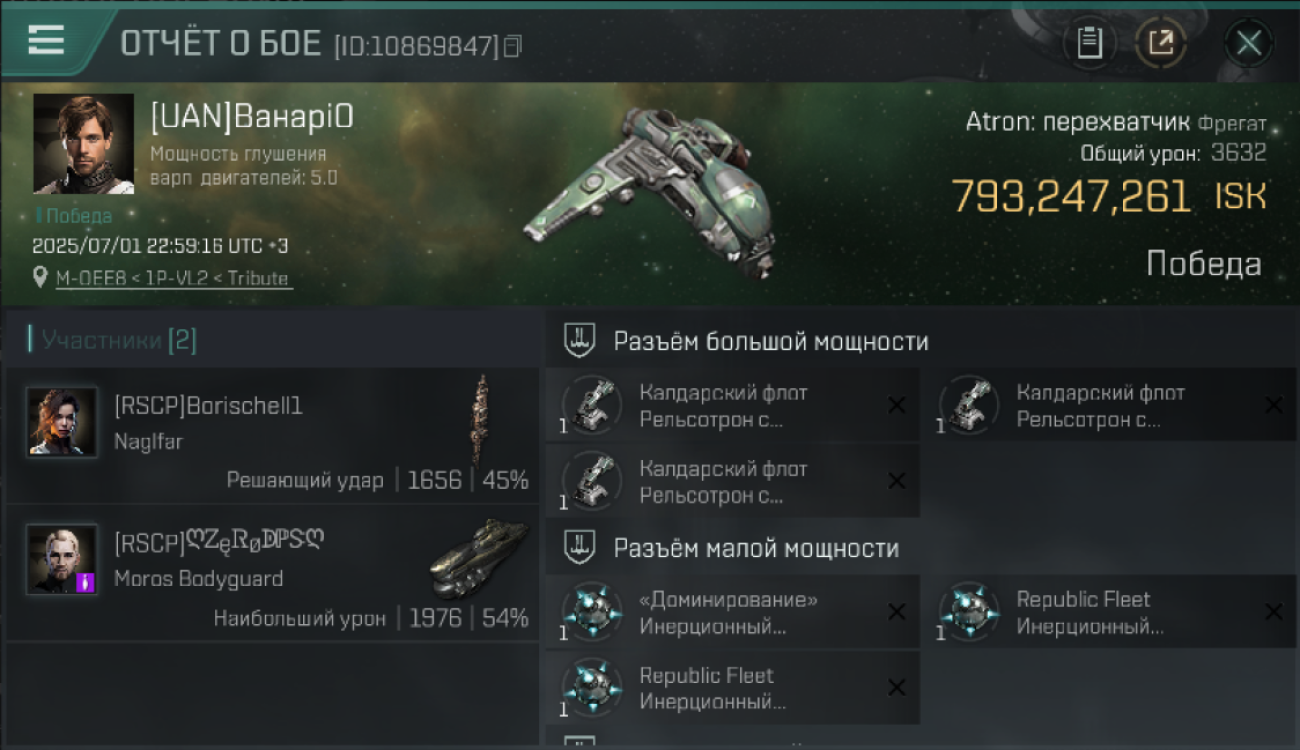
Task: Select the Участники [2] tab
Action: coord(118,340)
